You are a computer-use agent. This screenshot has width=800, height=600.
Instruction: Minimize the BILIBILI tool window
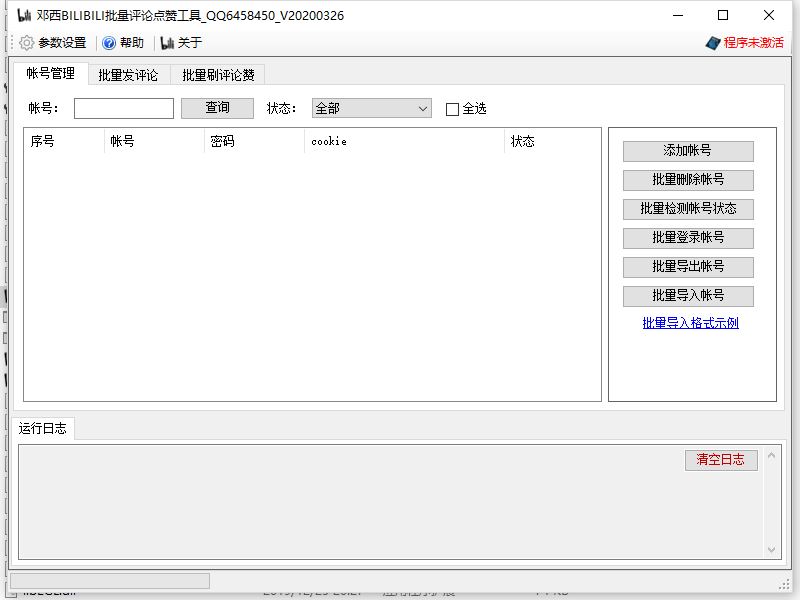click(678, 15)
